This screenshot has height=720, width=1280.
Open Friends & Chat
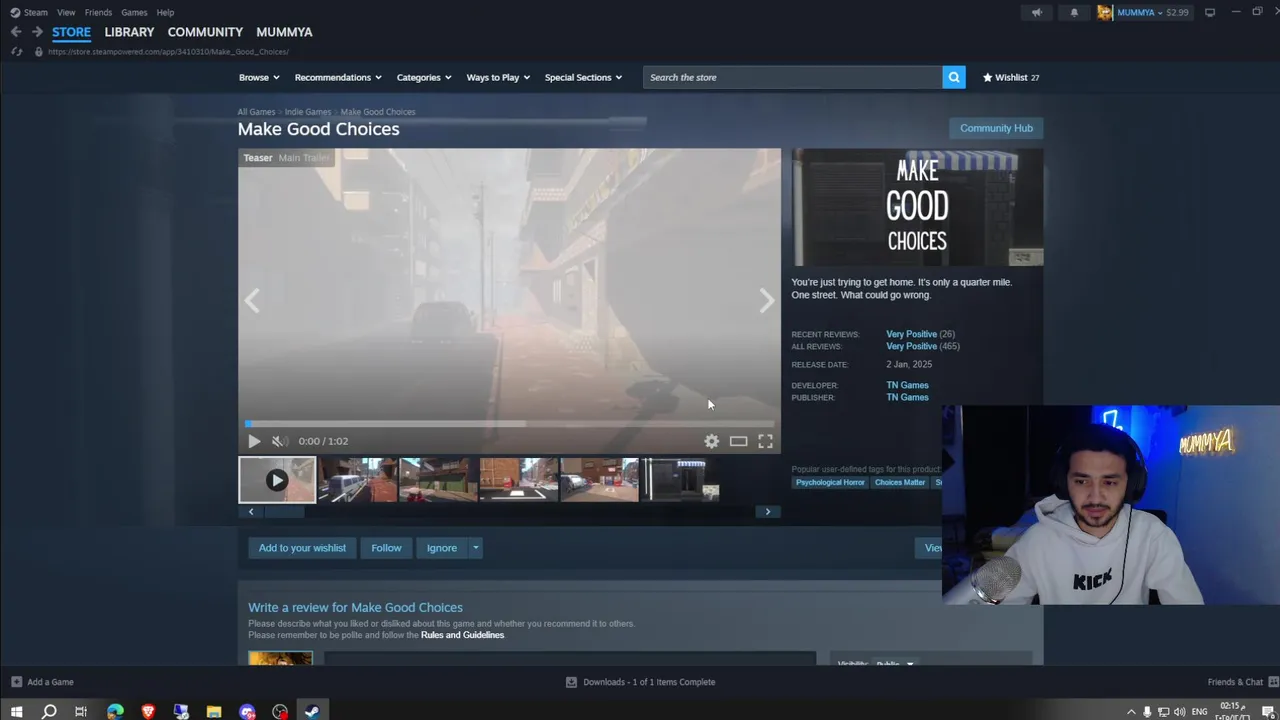pos(1241,682)
